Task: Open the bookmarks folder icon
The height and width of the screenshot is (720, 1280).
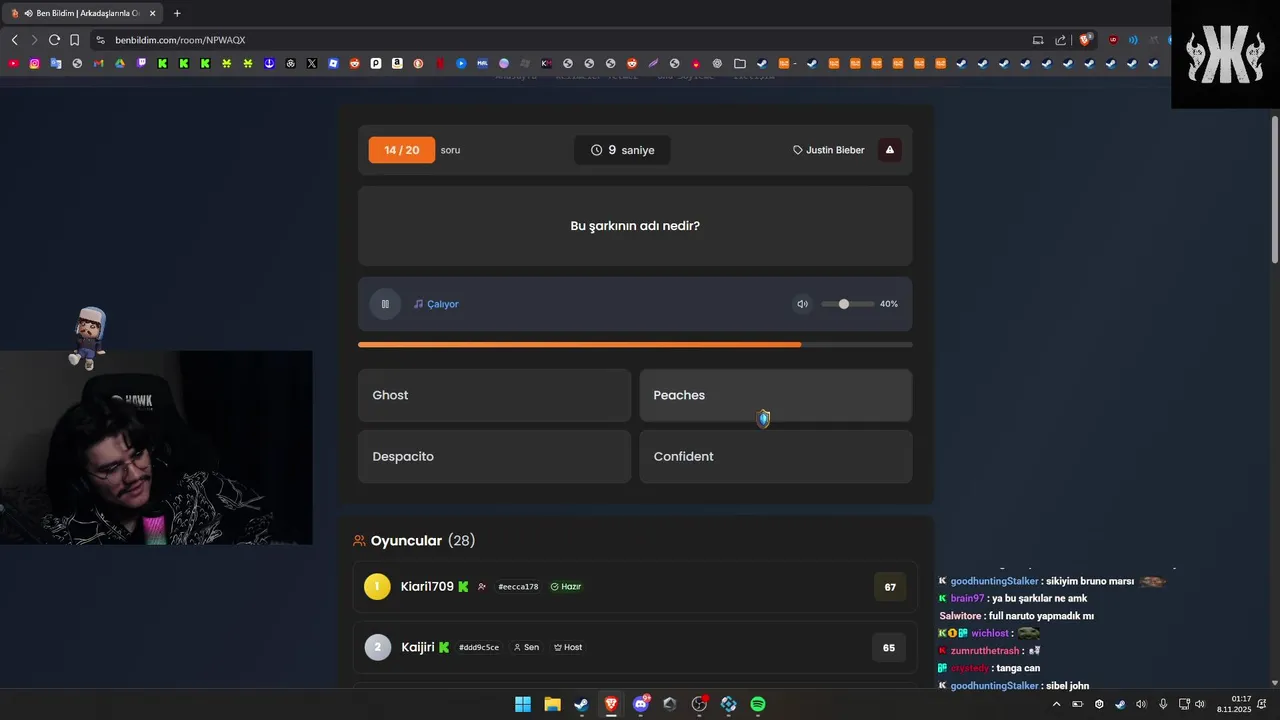Action: 740,63
